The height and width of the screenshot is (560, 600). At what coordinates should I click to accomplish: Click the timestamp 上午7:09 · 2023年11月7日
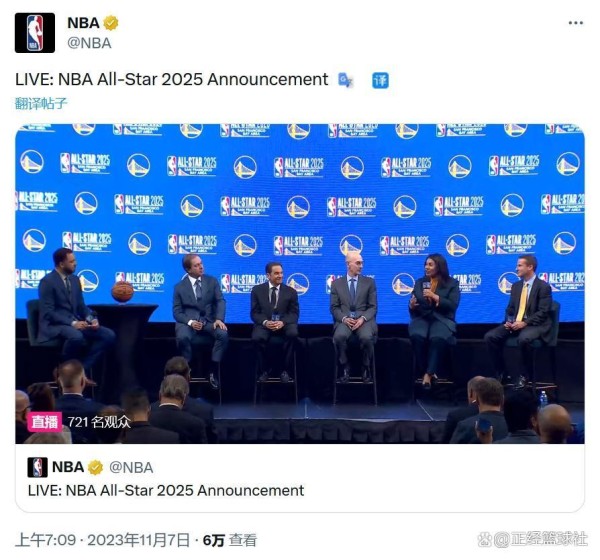pos(103,540)
